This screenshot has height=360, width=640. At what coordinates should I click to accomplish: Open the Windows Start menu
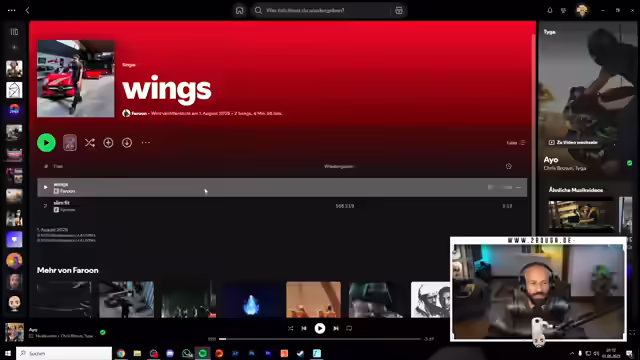click(x=8, y=353)
